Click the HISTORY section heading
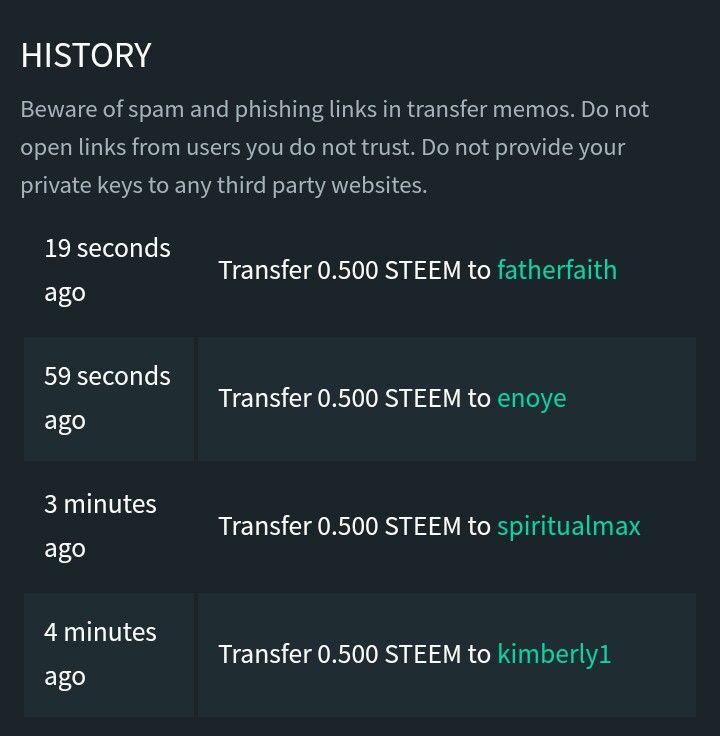The height and width of the screenshot is (736, 720). [x=86, y=55]
